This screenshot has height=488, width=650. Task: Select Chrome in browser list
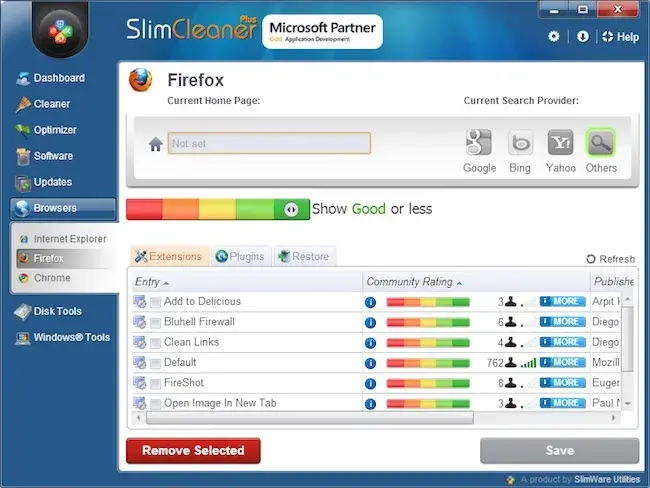pos(45,278)
